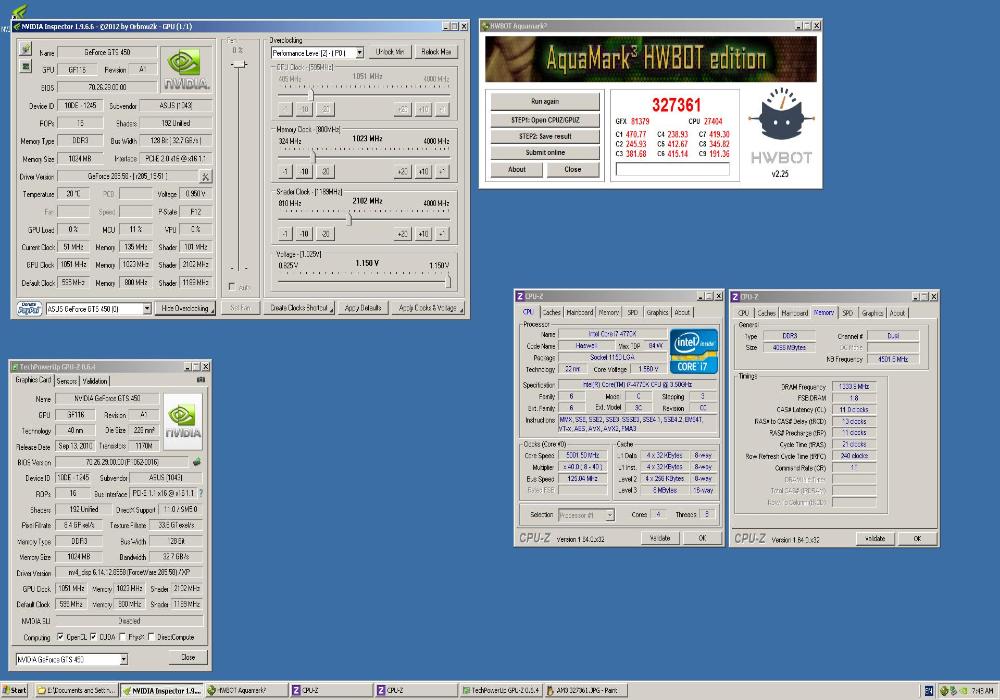Switch to NVIDIA Inspector in the taskbar
Image resolution: width=1000 pixels, height=700 pixels.
pyautogui.click(x=162, y=690)
